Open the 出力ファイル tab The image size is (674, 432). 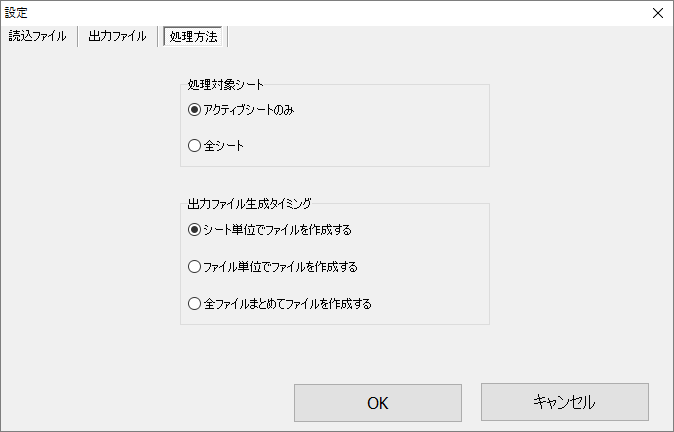[117, 36]
